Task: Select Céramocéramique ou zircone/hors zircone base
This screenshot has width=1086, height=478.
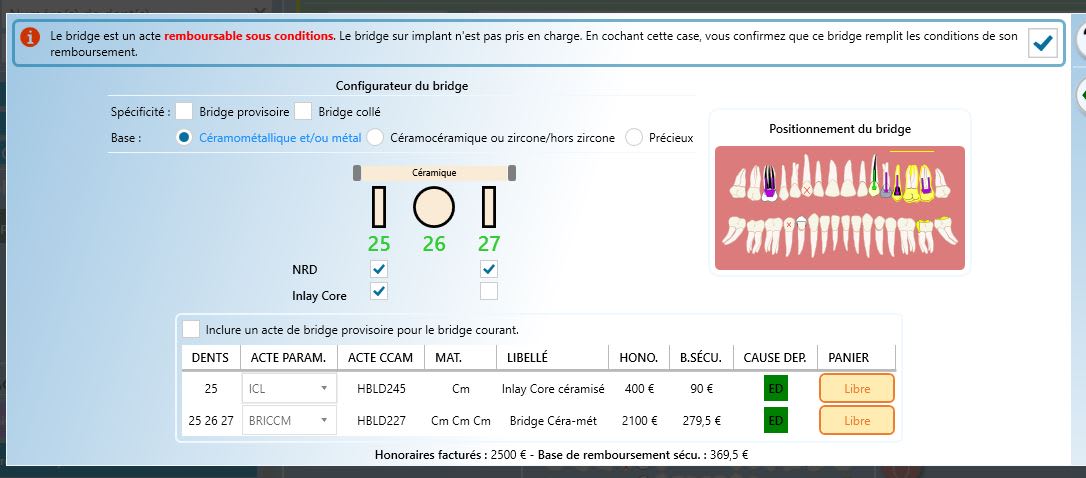Action: coord(376,138)
